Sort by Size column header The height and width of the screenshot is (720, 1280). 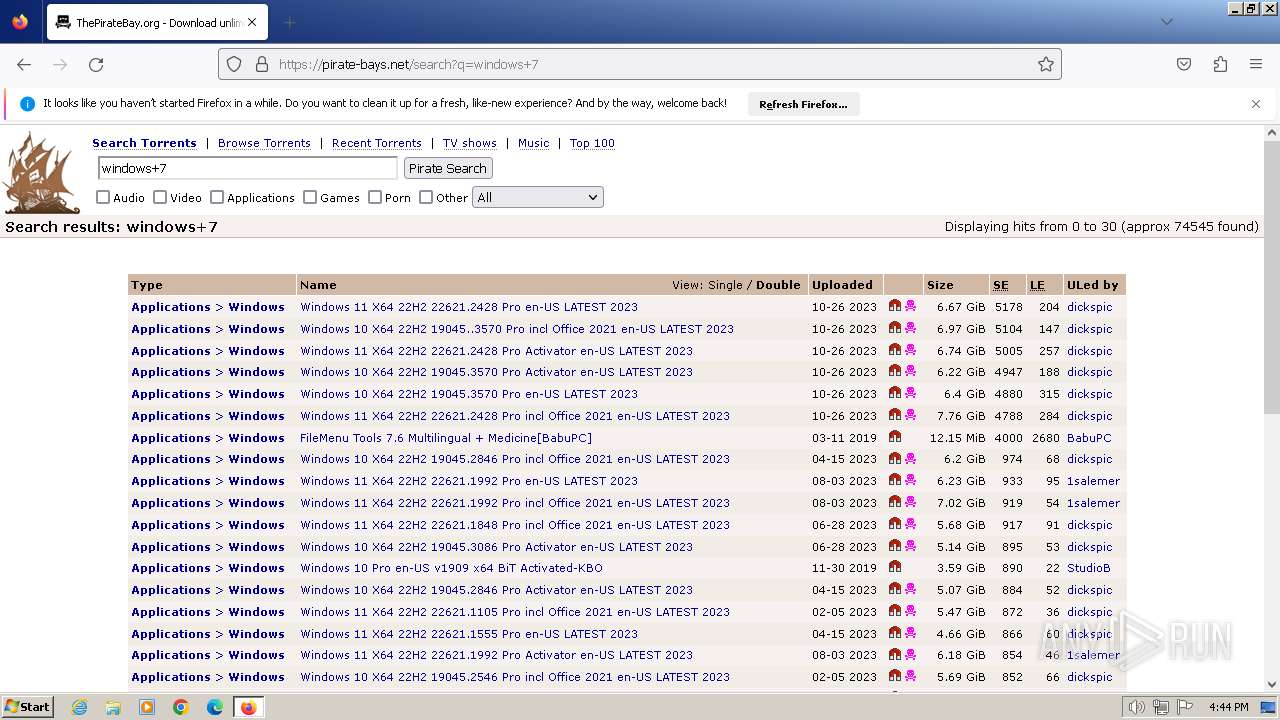pos(940,285)
